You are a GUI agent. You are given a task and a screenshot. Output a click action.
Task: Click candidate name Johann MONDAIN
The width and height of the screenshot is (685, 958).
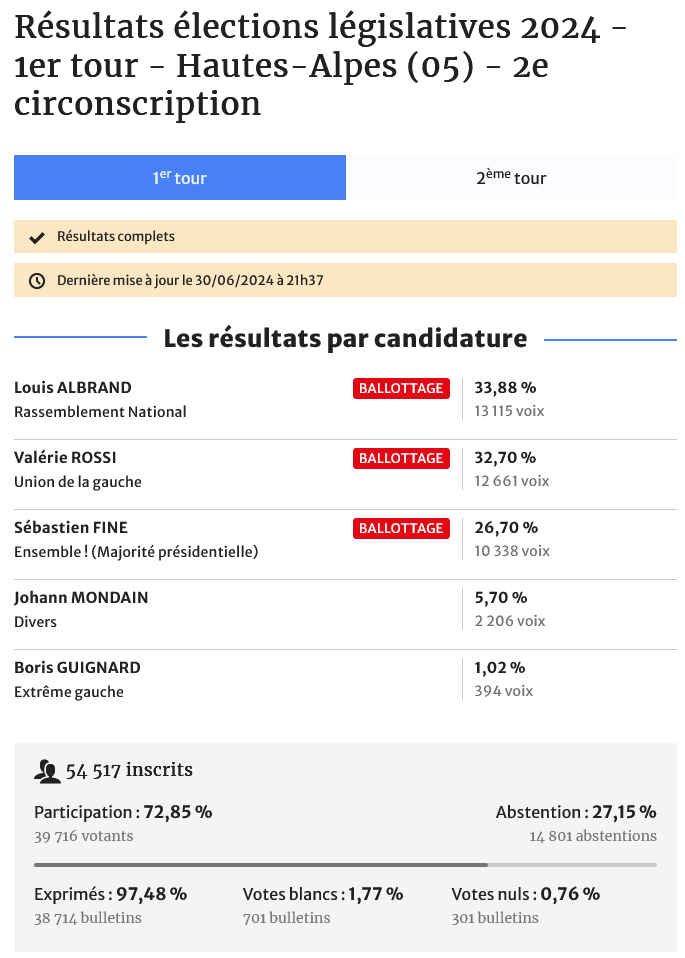click(81, 598)
